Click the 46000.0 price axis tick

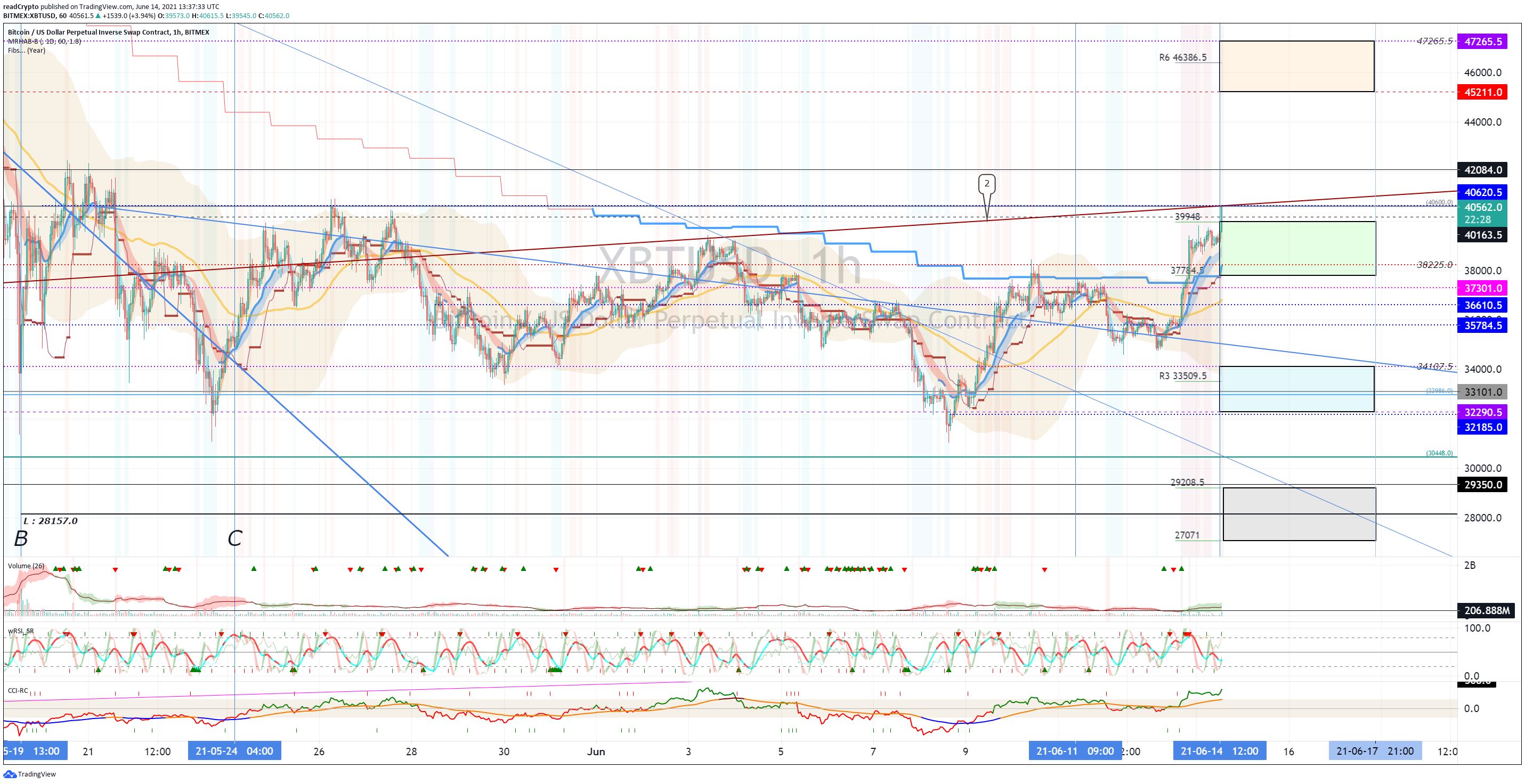click(x=1482, y=73)
